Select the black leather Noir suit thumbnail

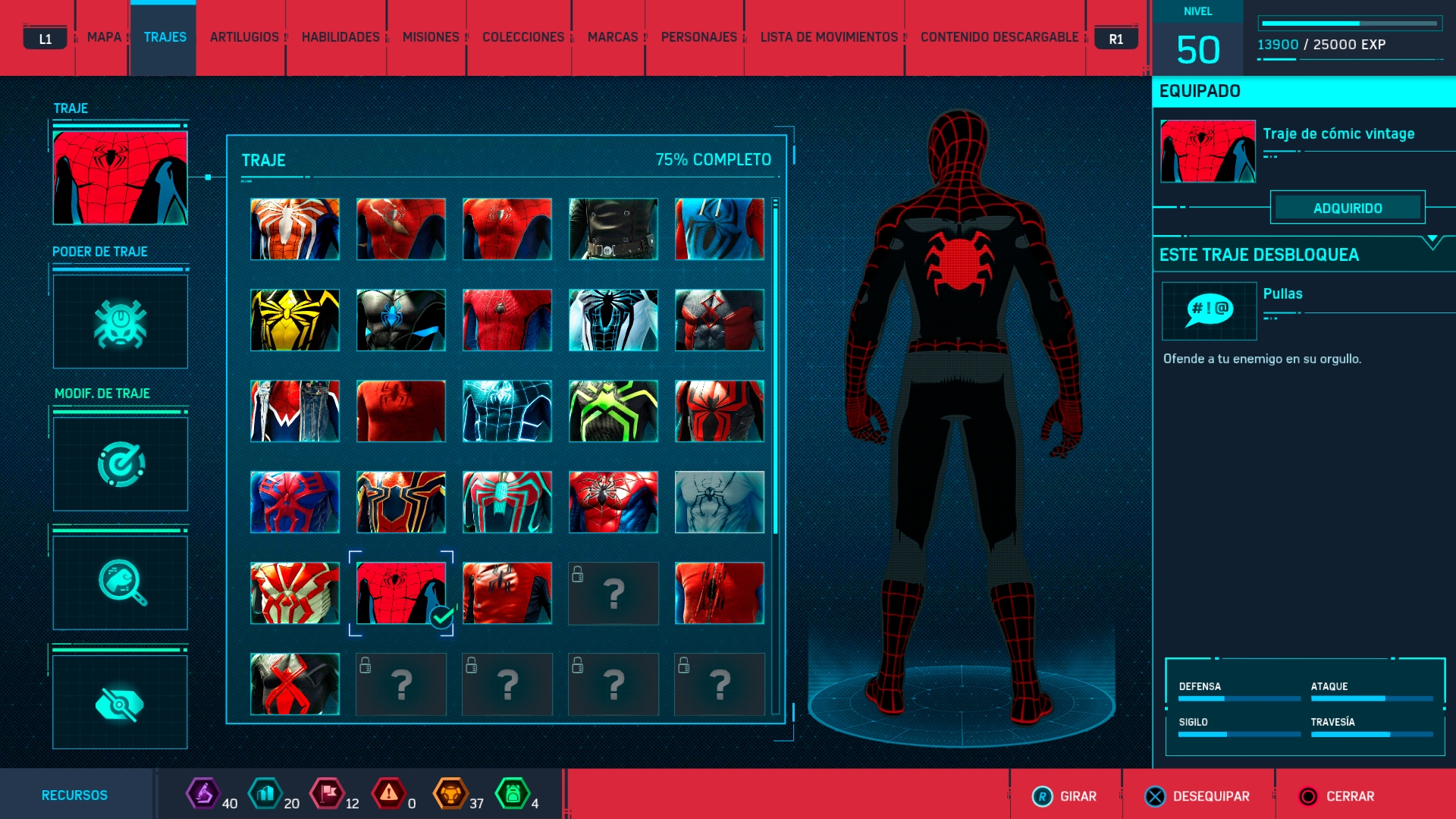click(613, 229)
